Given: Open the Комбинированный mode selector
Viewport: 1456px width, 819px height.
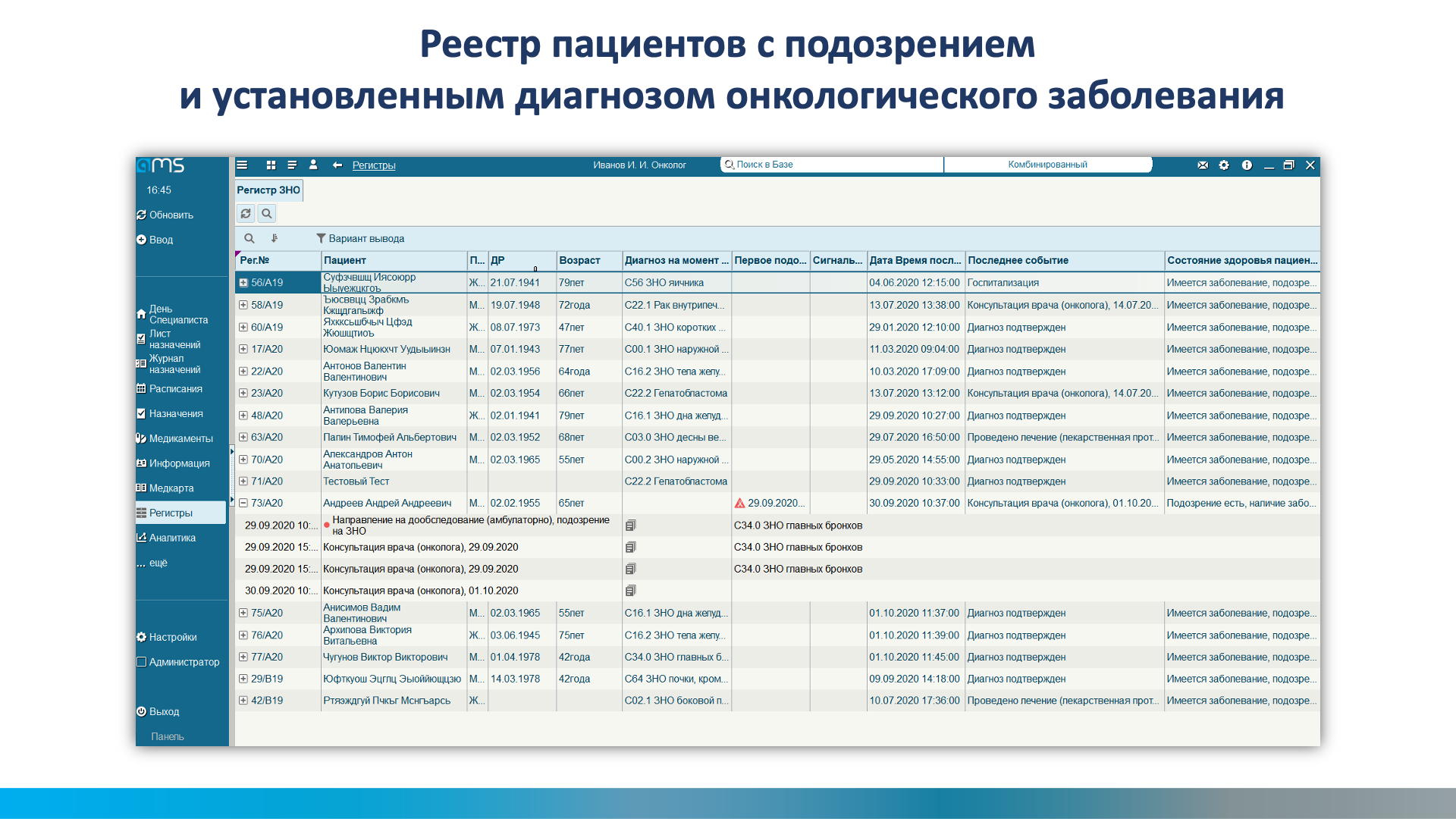Looking at the screenshot, I should (1048, 165).
